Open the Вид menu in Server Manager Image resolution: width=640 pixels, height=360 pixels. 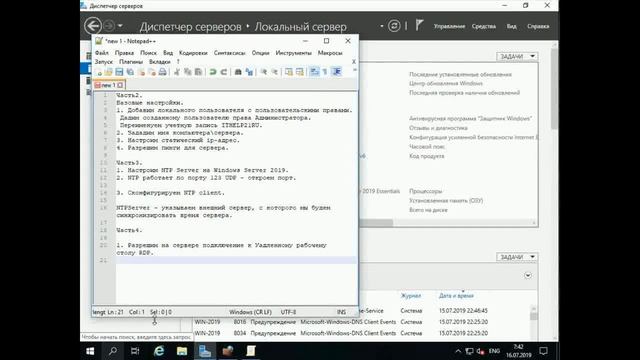(511, 27)
